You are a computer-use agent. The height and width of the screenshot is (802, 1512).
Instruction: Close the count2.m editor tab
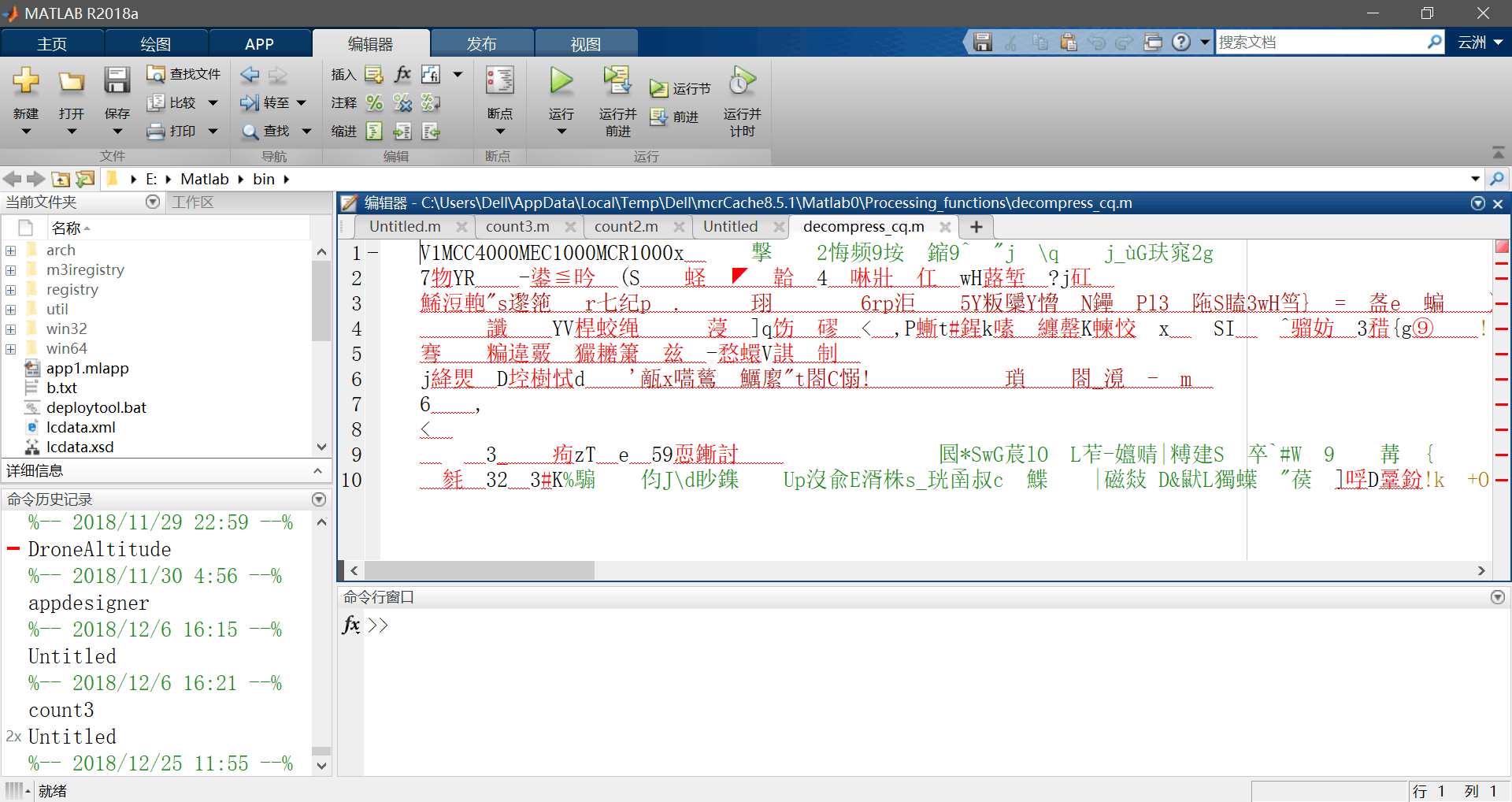pyautogui.click(x=679, y=227)
